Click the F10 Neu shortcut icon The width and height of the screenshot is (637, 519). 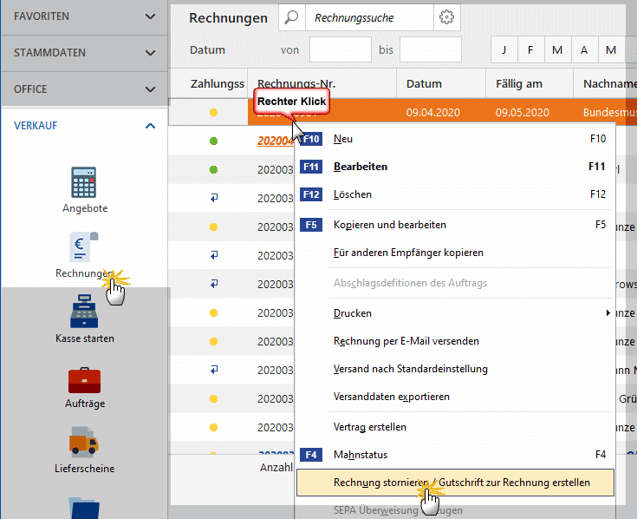311,139
